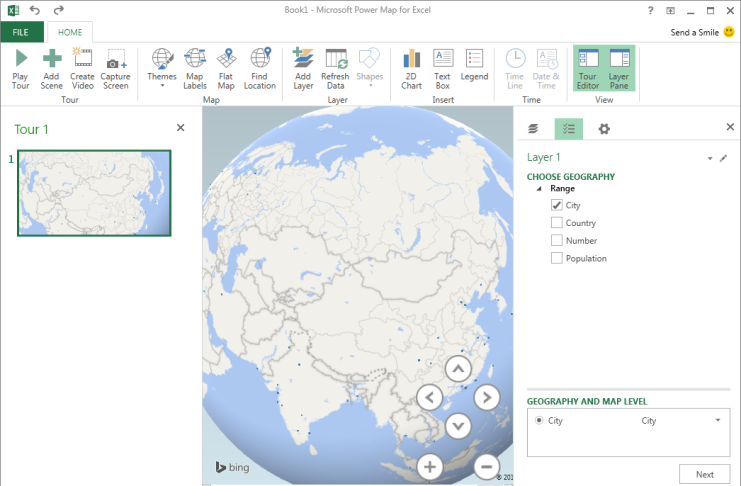The image size is (741, 486).
Task: Refresh Data from the workbook
Action: pos(335,69)
